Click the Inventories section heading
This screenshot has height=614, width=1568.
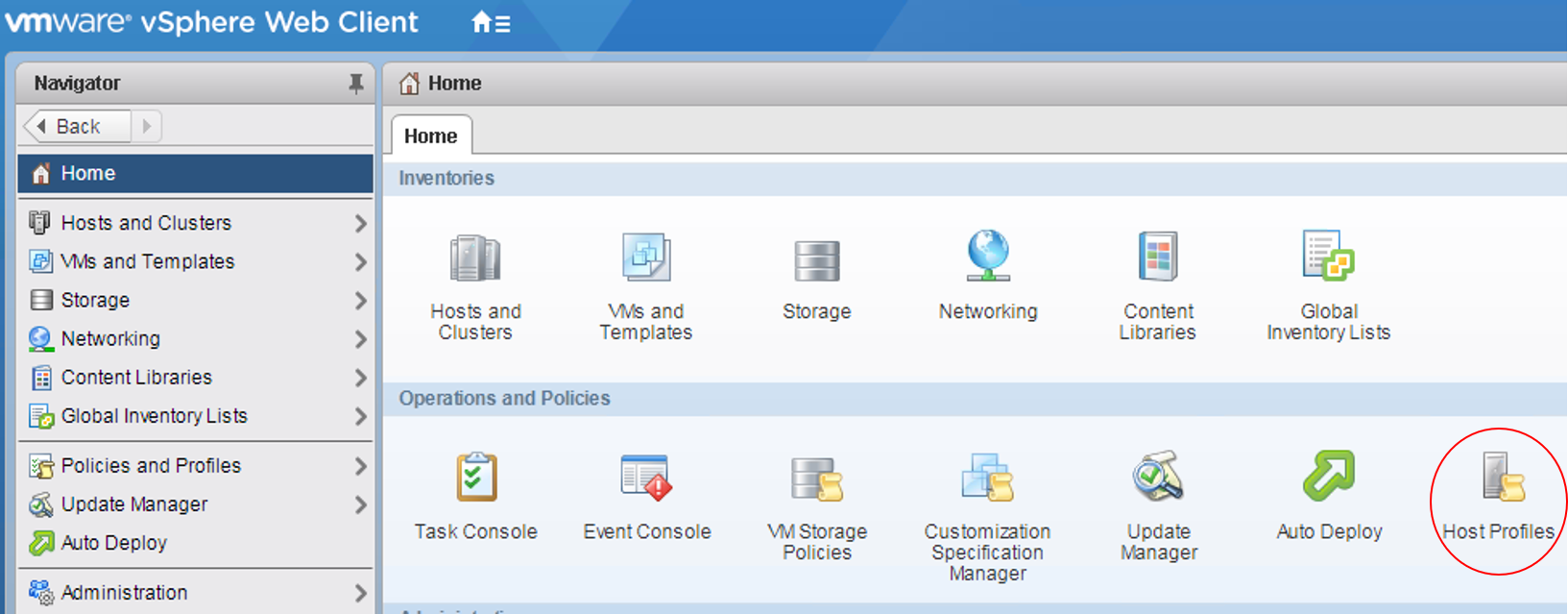point(446,178)
